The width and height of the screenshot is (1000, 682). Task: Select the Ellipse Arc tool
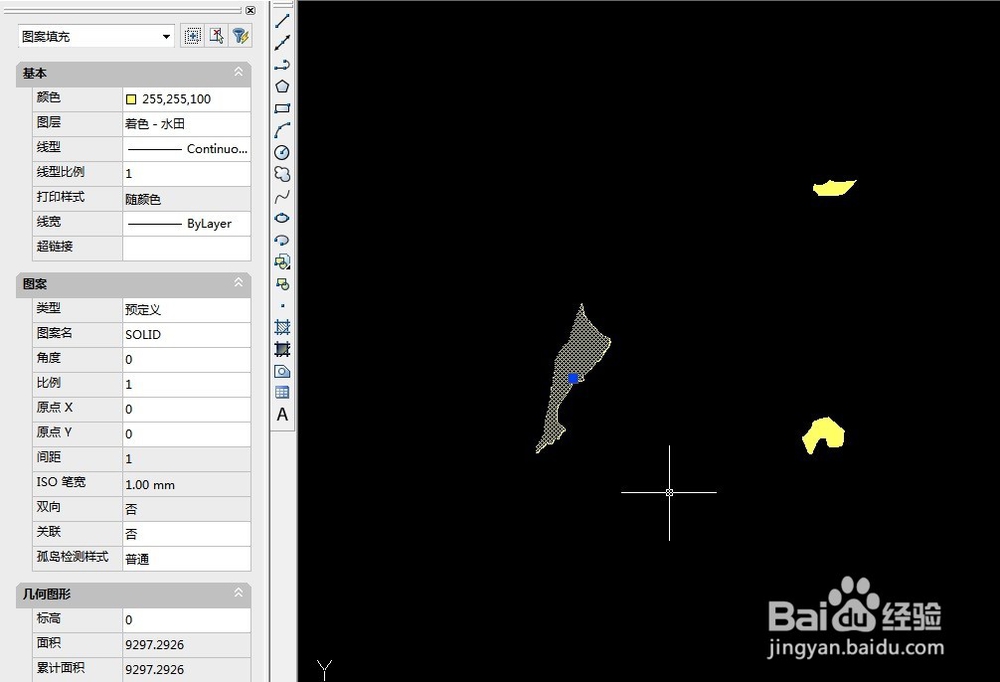point(282,240)
